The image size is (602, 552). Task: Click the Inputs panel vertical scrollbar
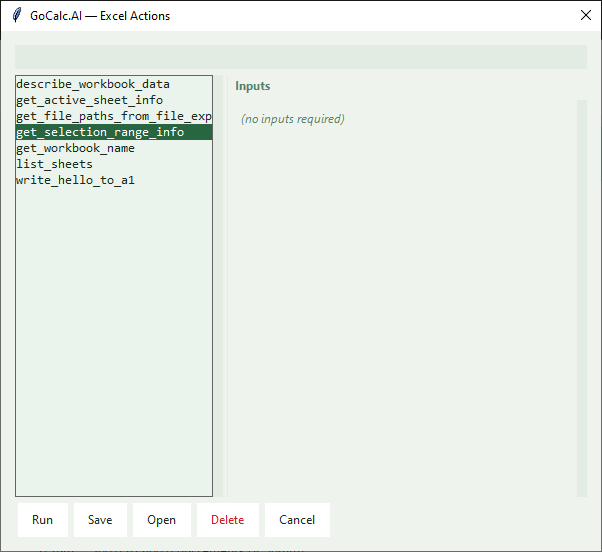pyautogui.click(x=582, y=298)
